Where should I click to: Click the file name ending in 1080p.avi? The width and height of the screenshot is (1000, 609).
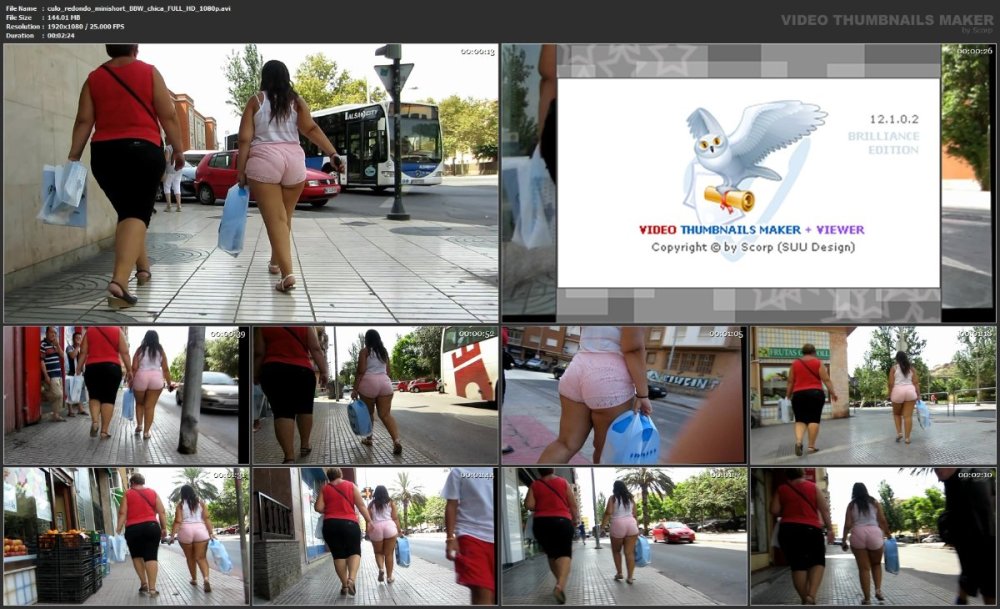click(x=139, y=9)
